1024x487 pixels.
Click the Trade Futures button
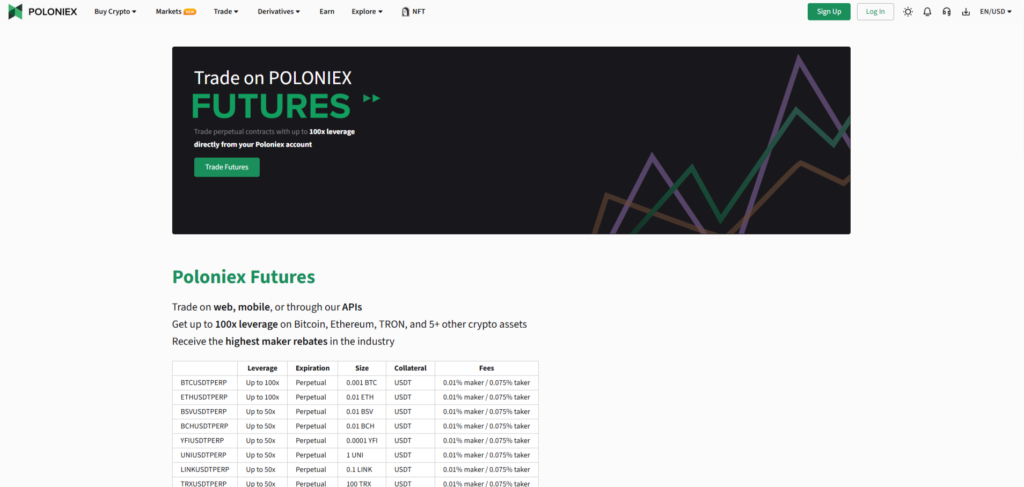227,167
